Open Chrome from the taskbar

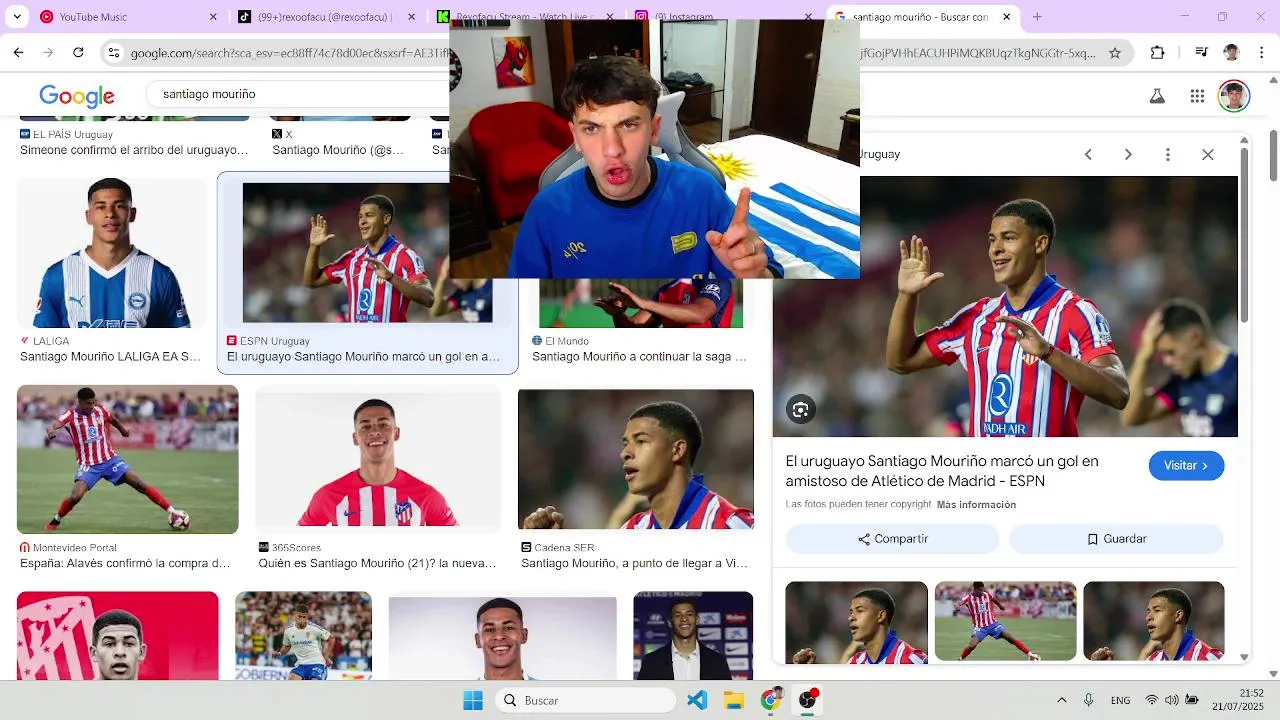click(771, 700)
